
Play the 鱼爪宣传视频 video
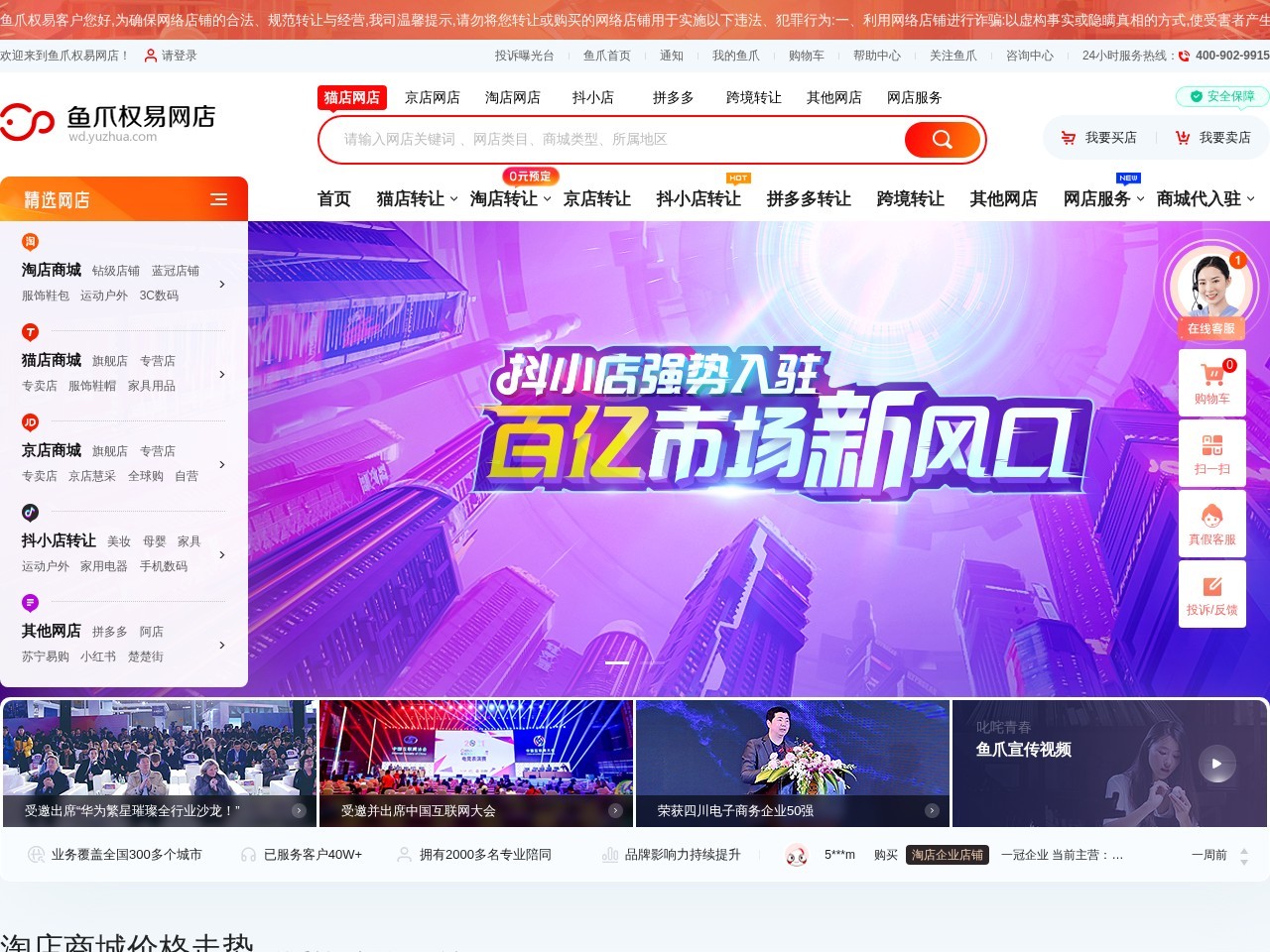pos(1216,764)
